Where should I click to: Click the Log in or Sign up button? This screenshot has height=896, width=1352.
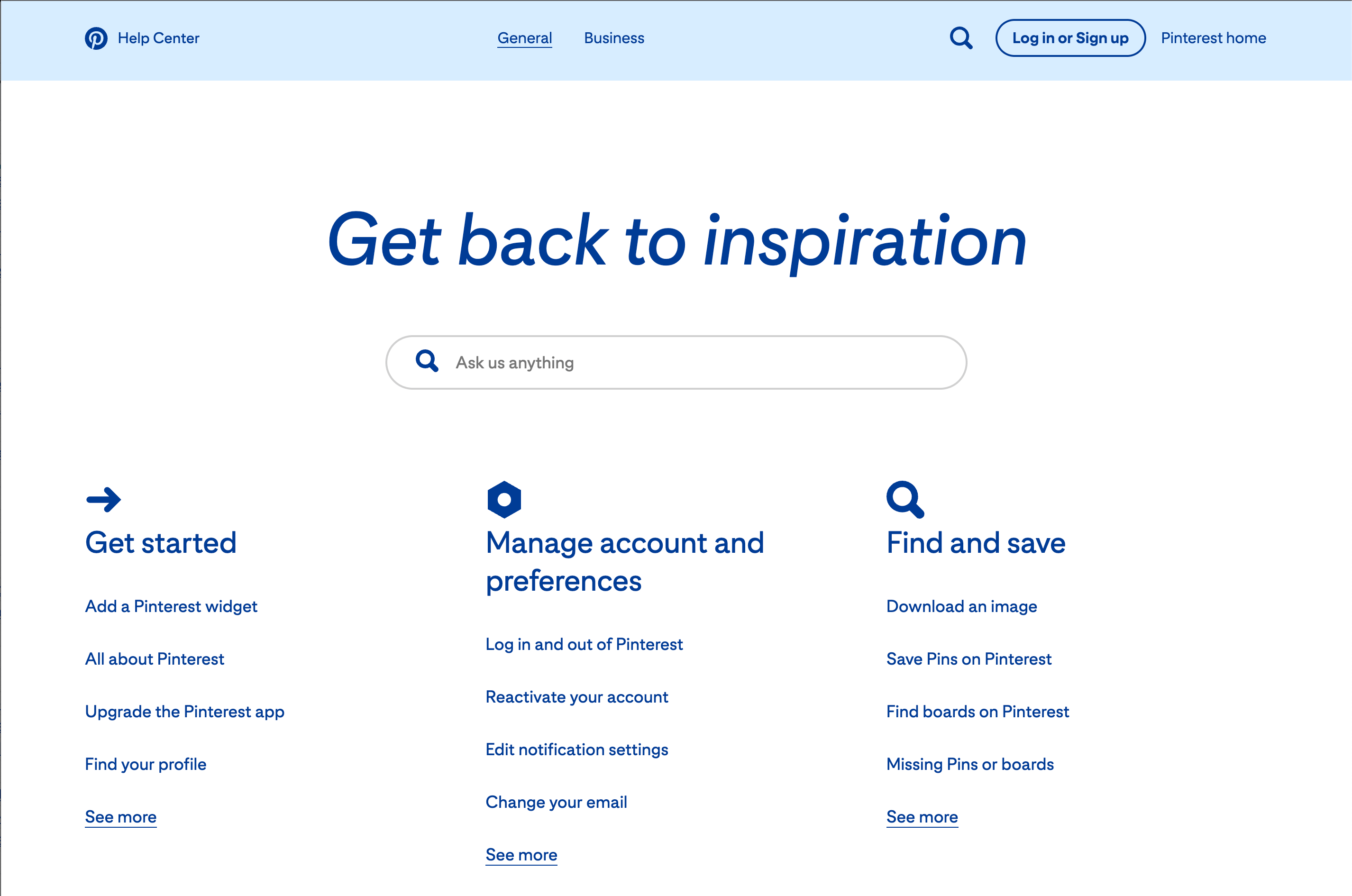tap(1070, 38)
